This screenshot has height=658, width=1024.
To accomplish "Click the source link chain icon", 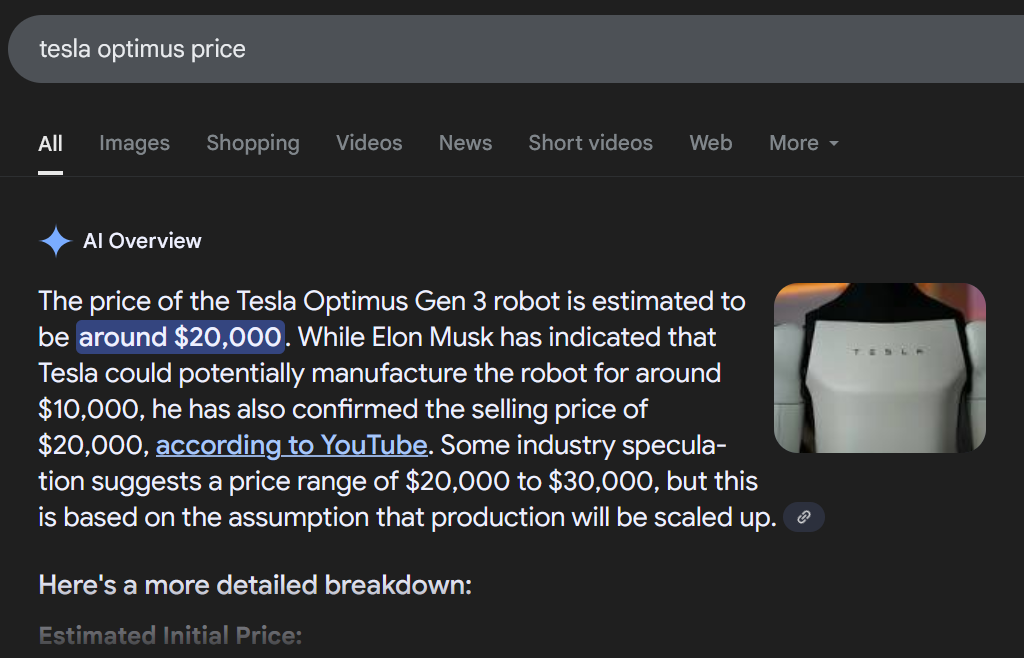I will coord(804,517).
